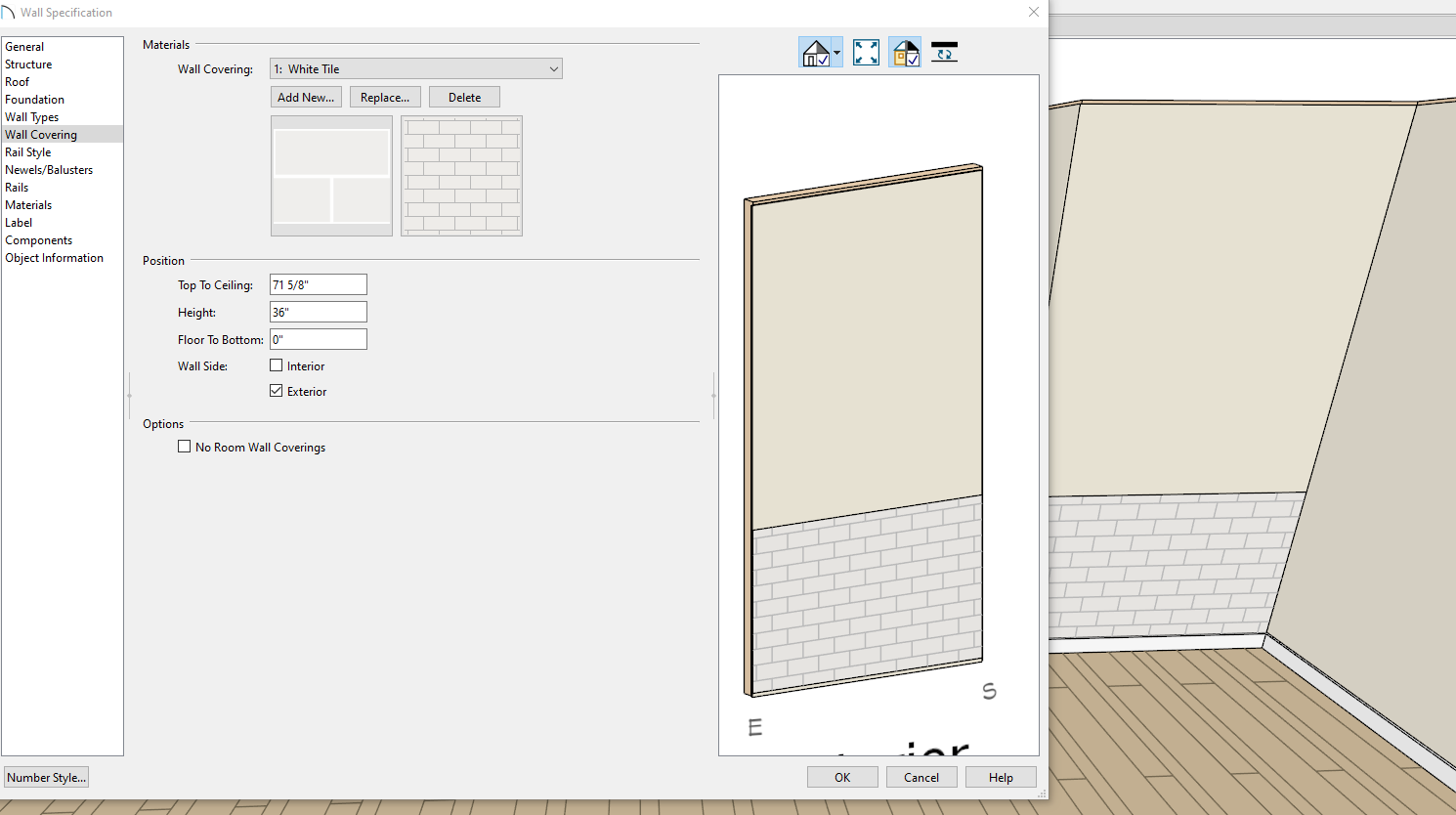This screenshot has height=815, width=1456.
Task: Uncheck the Exterior wall side checkbox
Action: (277, 391)
